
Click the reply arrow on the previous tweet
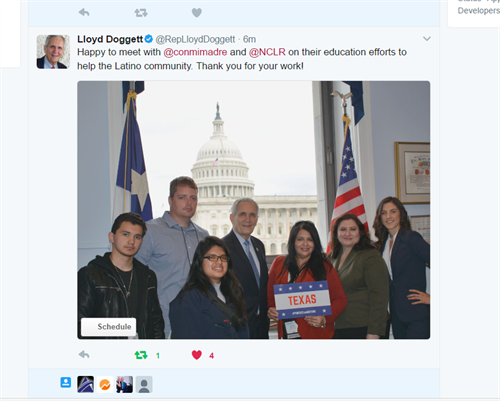pos(84,13)
